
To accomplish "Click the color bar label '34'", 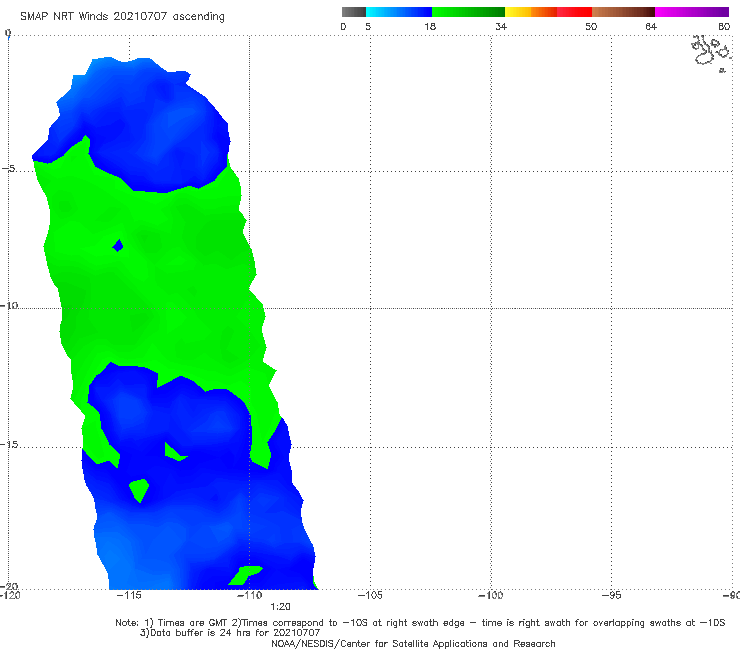I will pyautogui.click(x=501, y=27).
